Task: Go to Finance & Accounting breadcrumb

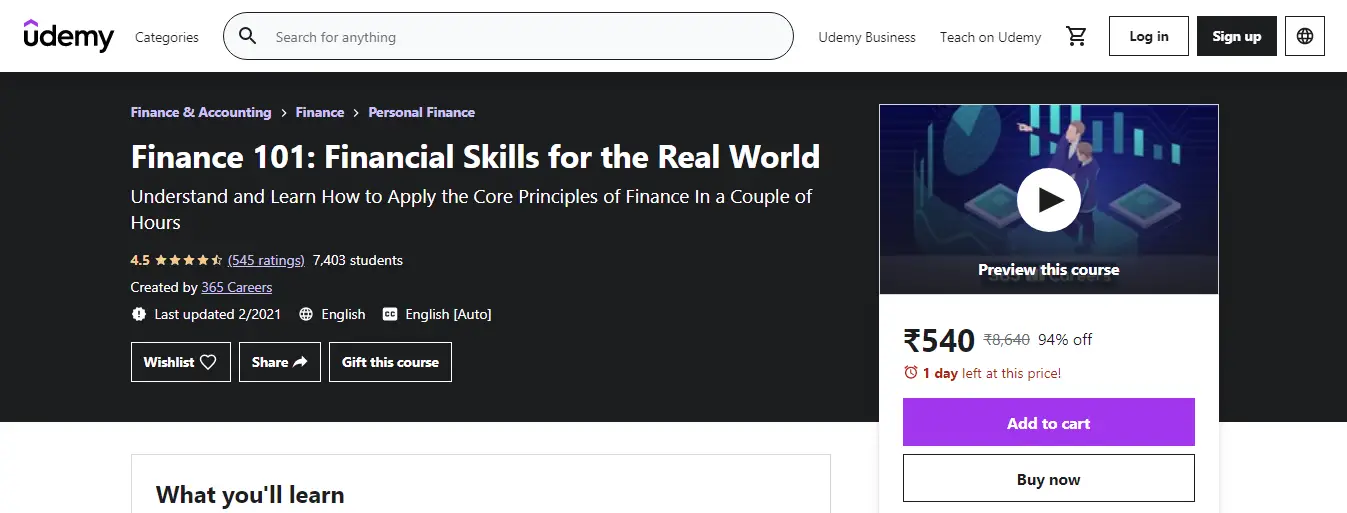Action: pyautogui.click(x=201, y=112)
